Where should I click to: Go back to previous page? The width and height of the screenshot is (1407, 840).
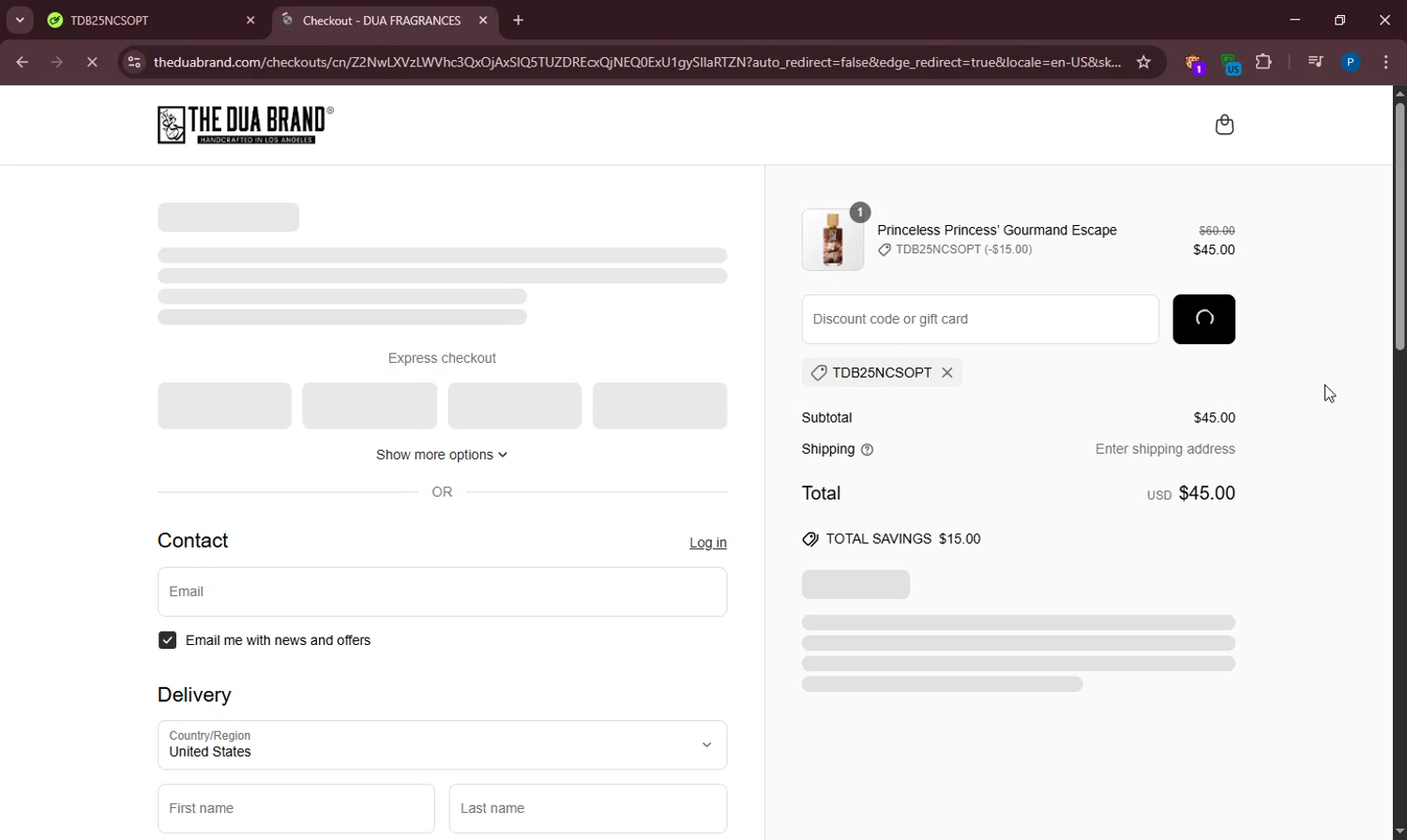coord(22,63)
